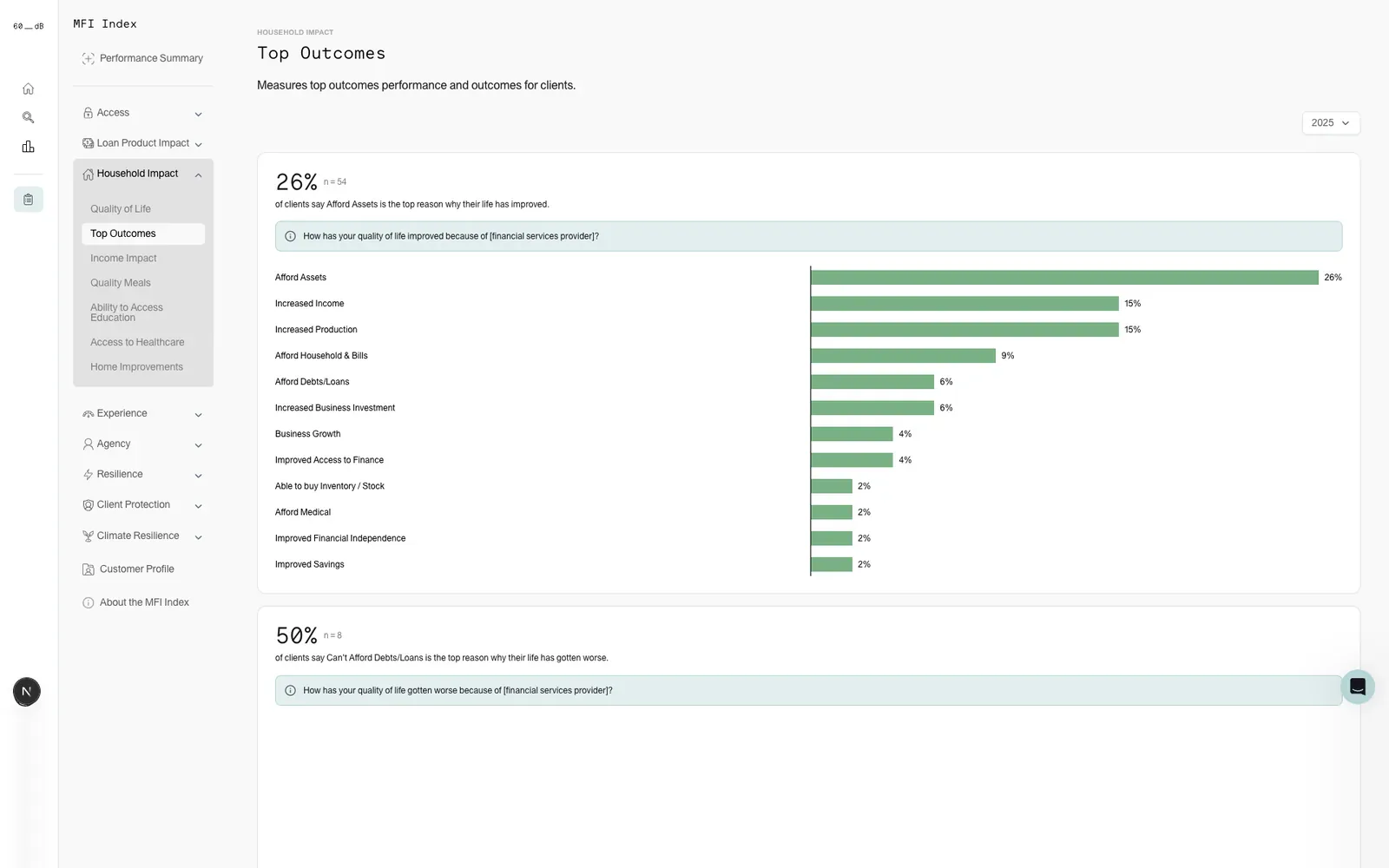Click the Climate Resilience plant icon
The height and width of the screenshot is (868, 1389).
coord(88,536)
